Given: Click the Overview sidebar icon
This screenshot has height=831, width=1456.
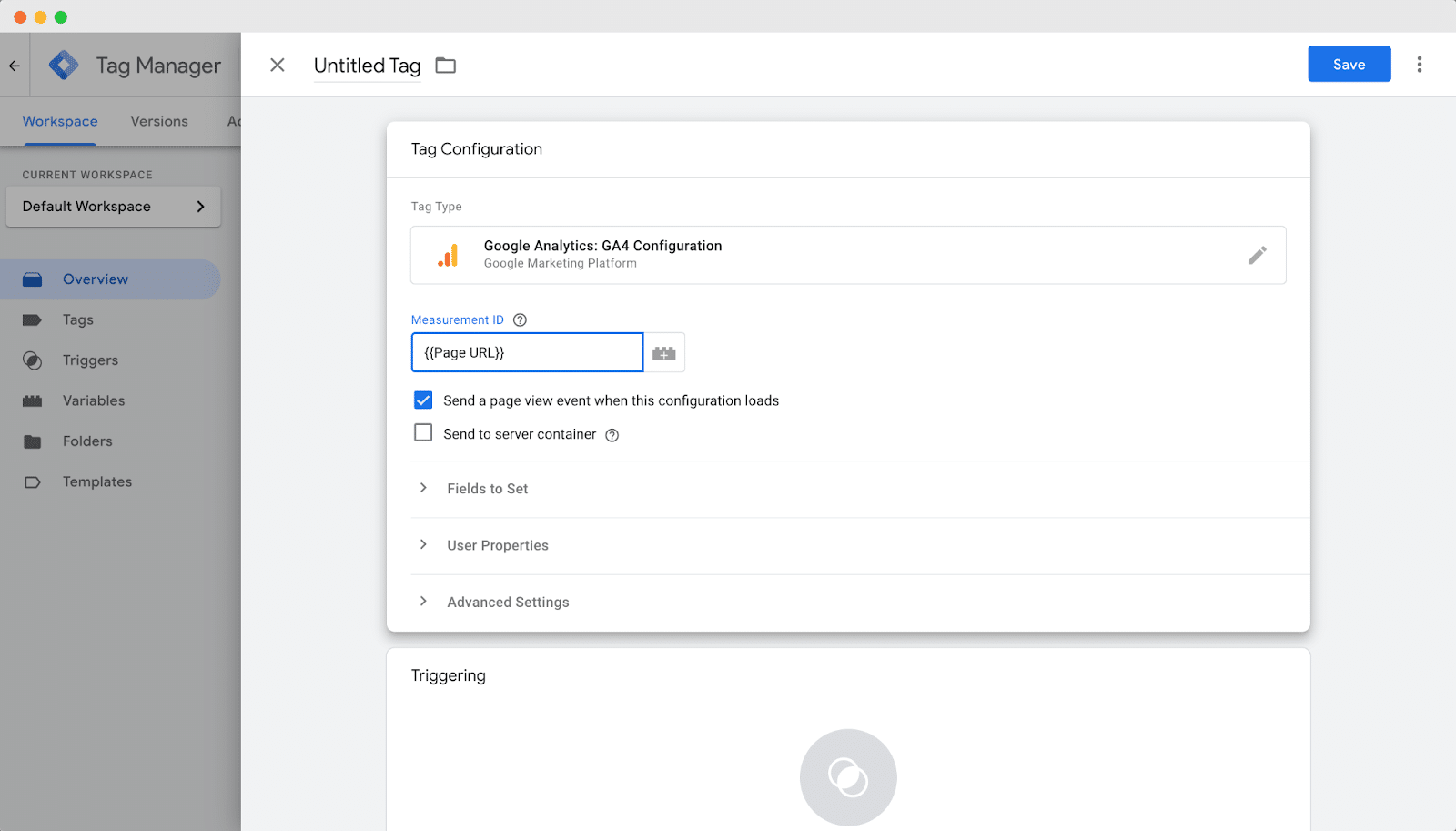Looking at the screenshot, I should point(32,279).
